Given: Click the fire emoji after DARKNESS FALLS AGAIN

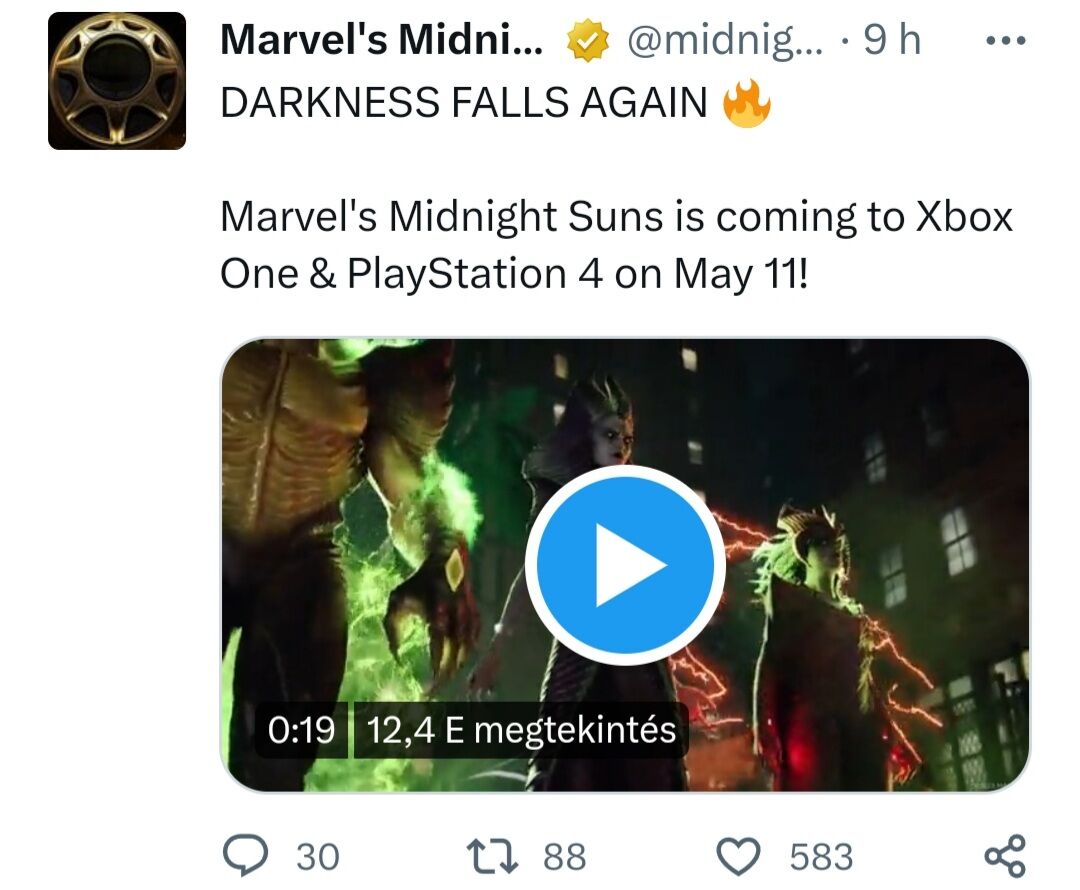Looking at the screenshot, I should coord(747,103).
